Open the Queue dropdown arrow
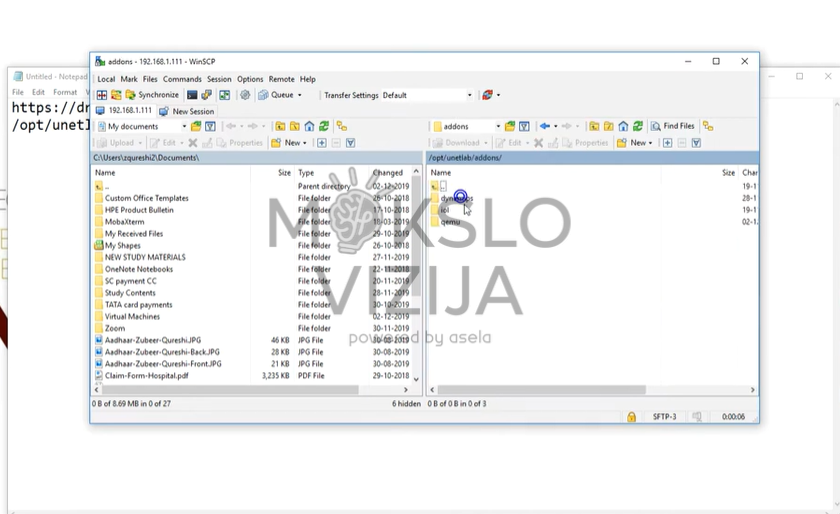 tap(299, 95)
